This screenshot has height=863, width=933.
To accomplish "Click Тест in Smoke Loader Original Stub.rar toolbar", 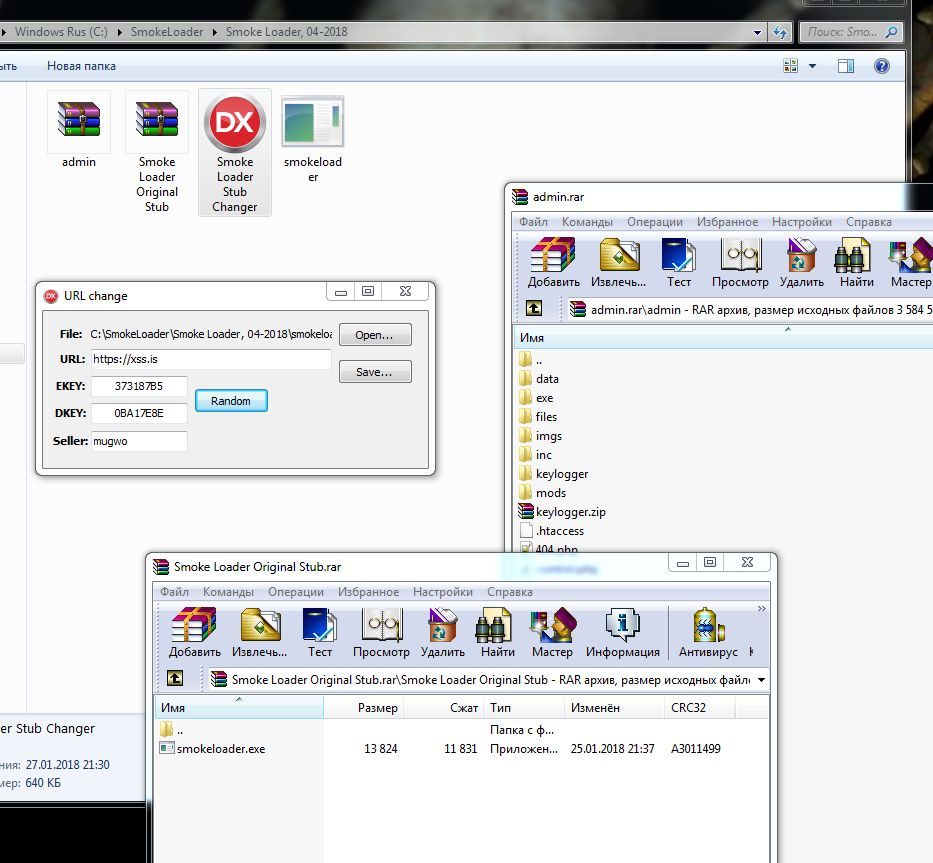I will pos(320,633).
